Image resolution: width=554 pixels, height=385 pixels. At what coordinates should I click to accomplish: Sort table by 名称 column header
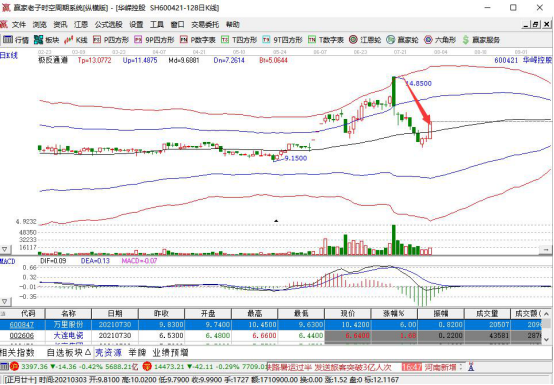tap(69, 314)
